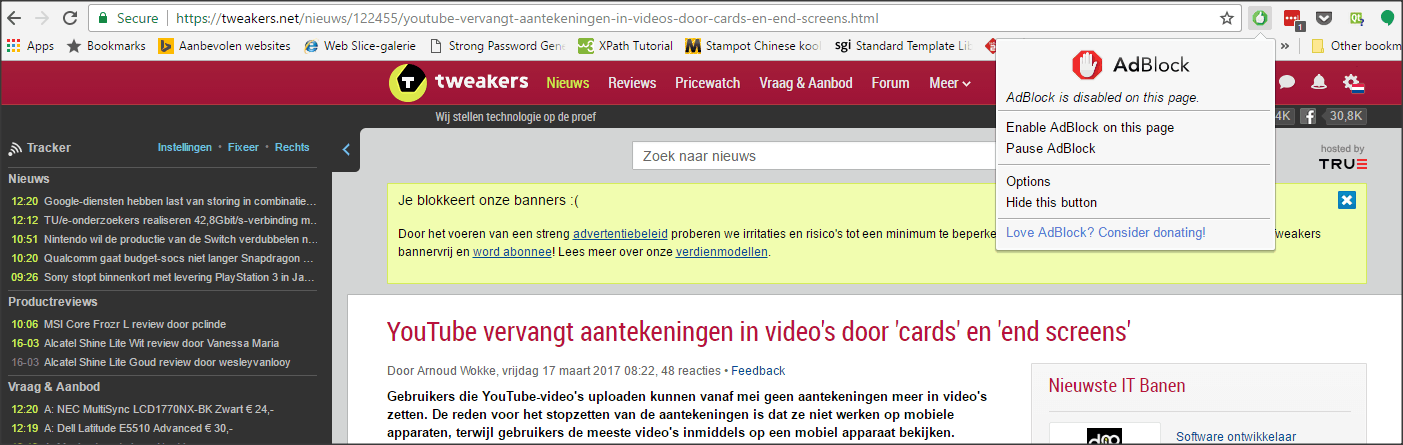The height and width of the screenshot is (445, 1403).
Task: Open the red LastPass extension icon
Action: click(1293, 18)
